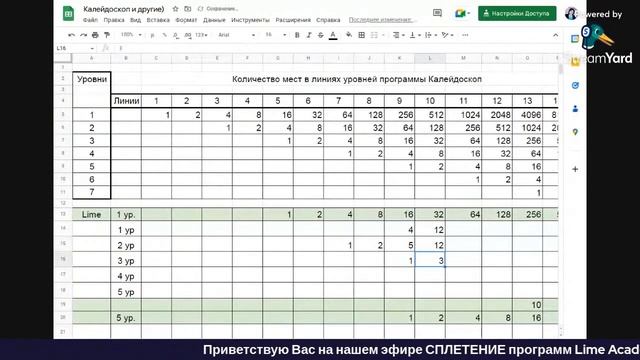Open font size dropdown

276,35
